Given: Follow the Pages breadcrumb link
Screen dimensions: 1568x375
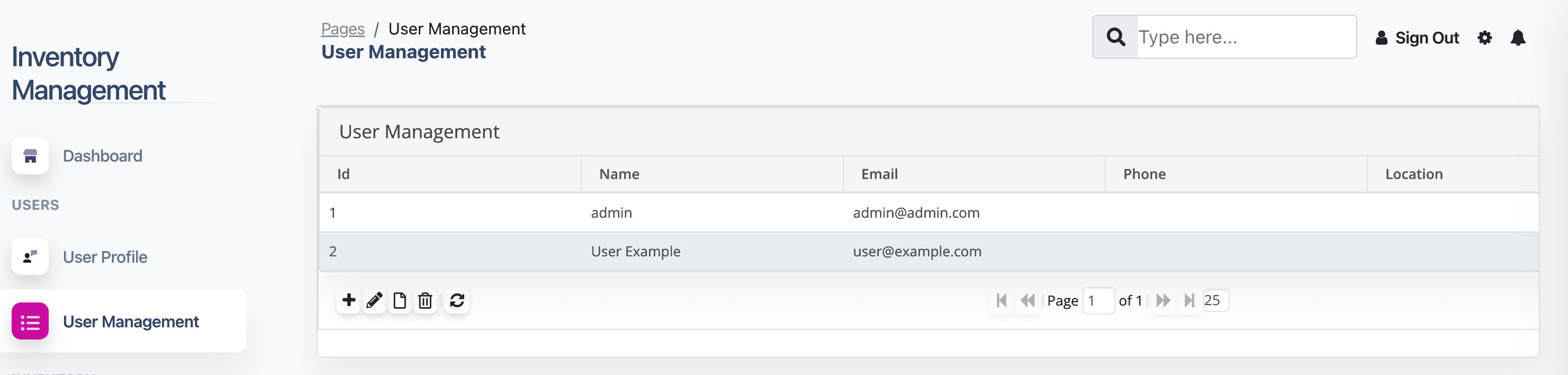Looking at the screenshot, I should [x=343, y=29].
